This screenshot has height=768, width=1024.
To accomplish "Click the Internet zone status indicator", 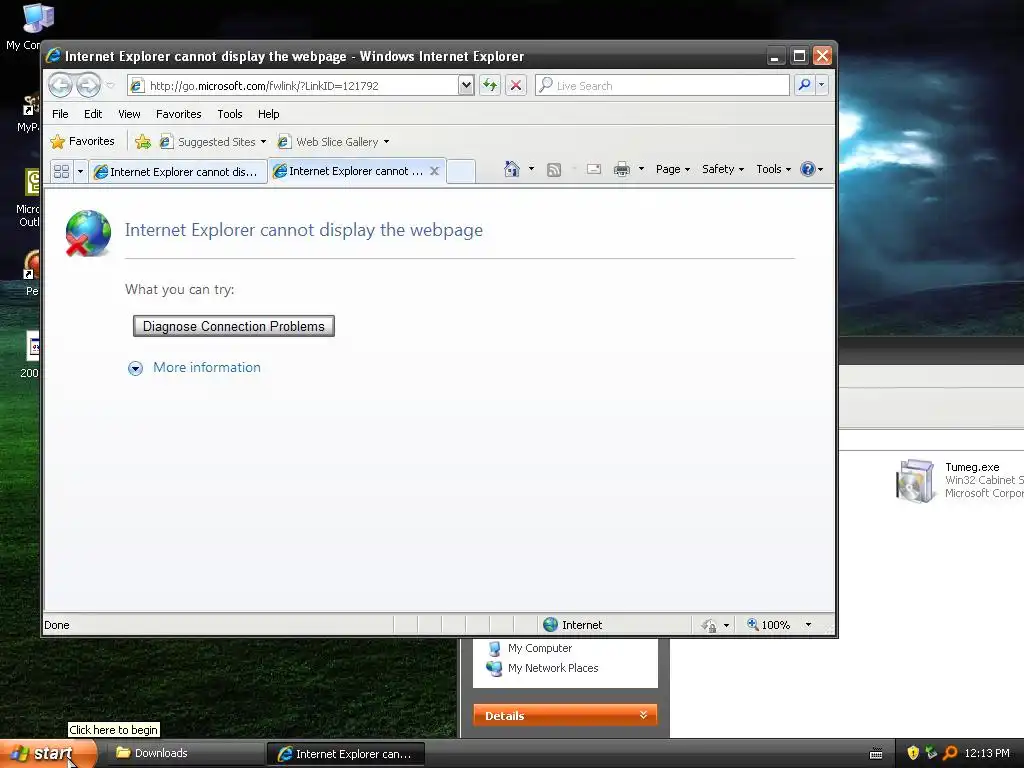I will pyautogui.click(x=573, y=625).
